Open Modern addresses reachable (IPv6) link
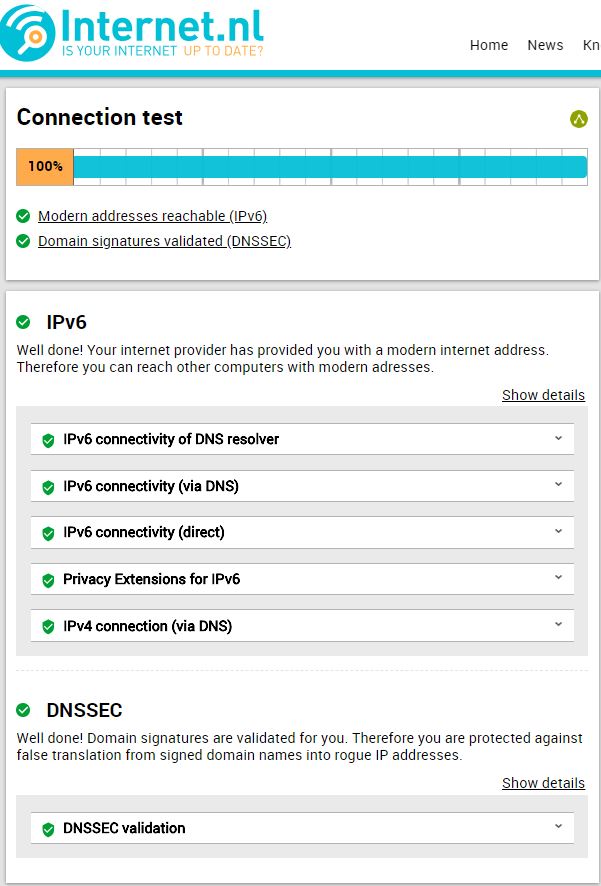 pos(153,216)
